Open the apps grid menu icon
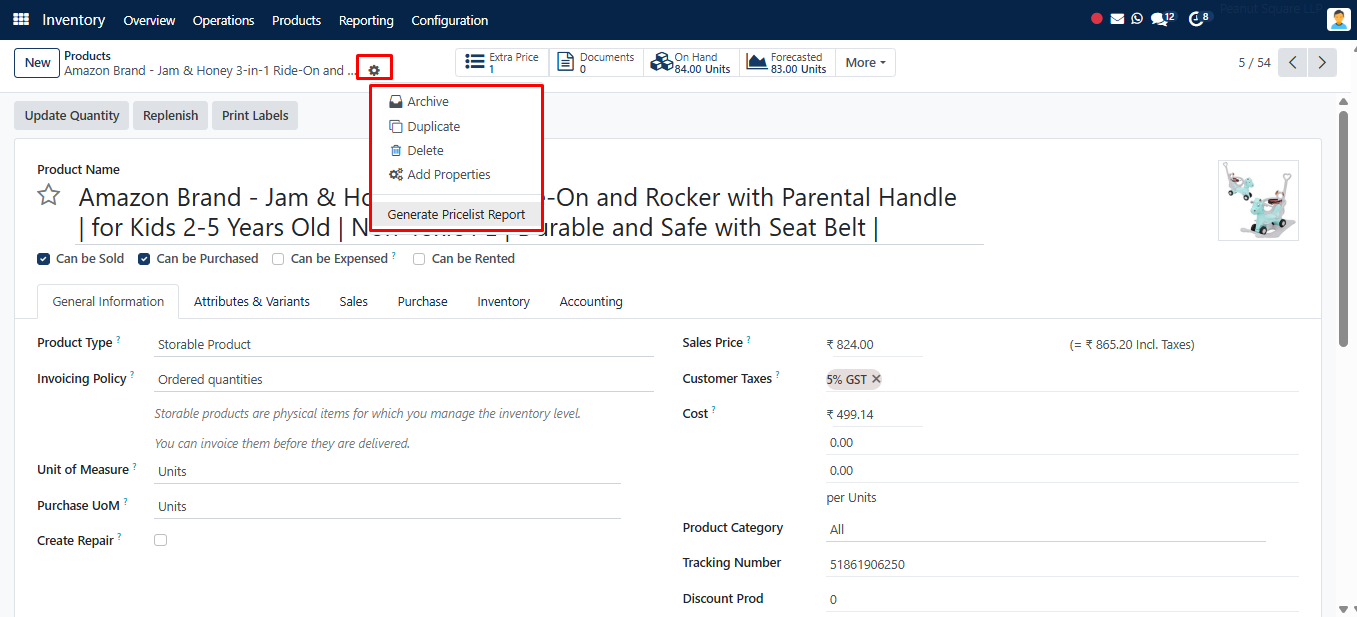This screenshot has width=1357, height=617. [x=21, y=20]
